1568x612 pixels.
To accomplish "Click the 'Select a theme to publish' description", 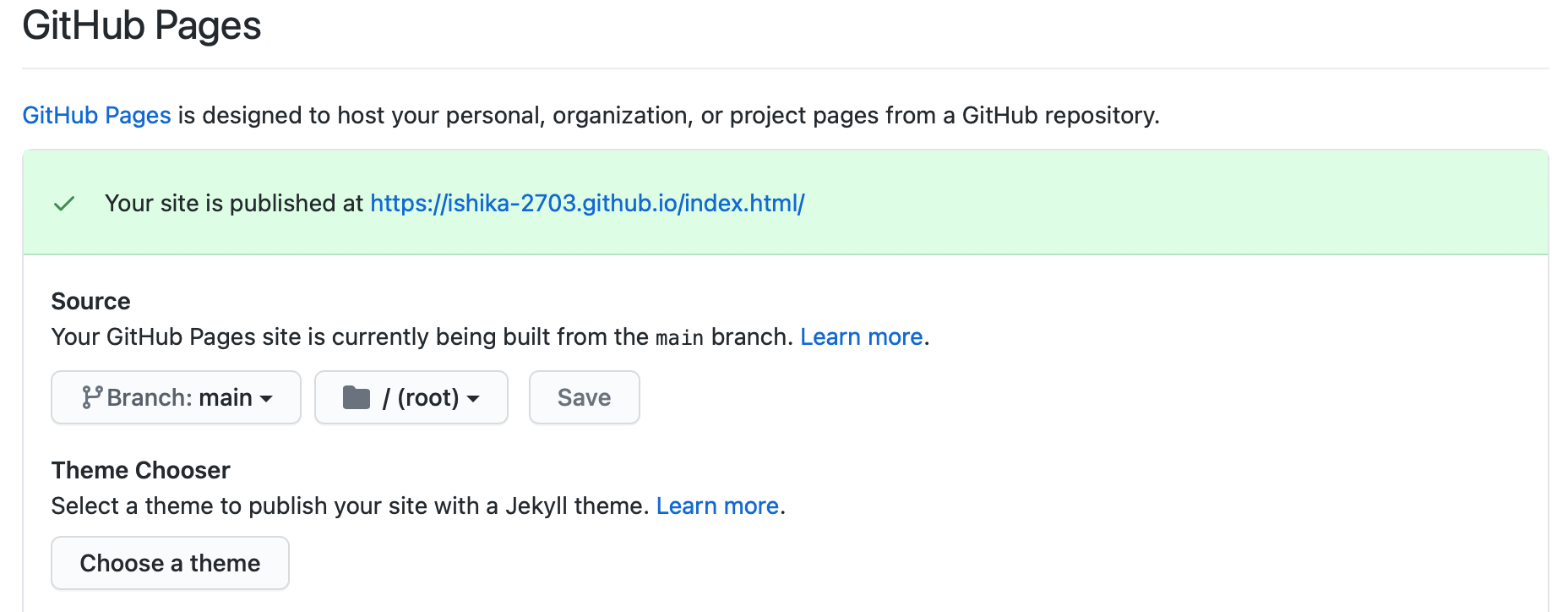I will pyautogui.click(x=350, y=506).
